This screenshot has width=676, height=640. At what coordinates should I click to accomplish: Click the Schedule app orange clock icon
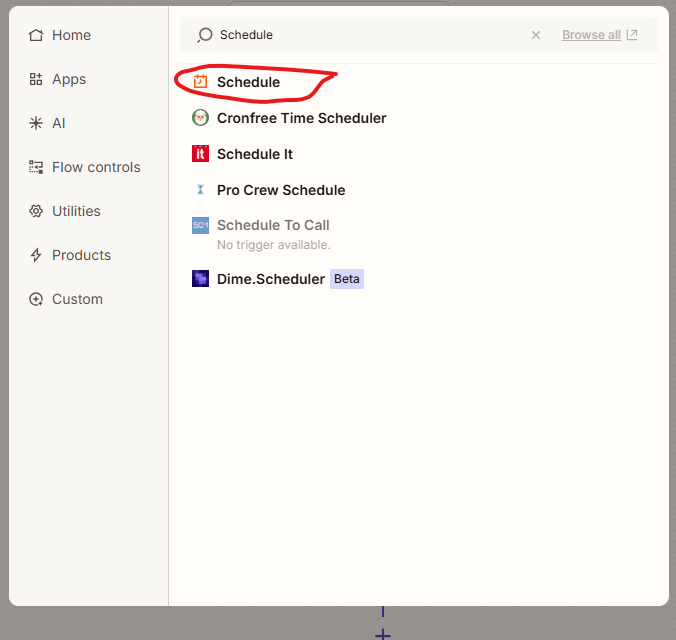[x=200, y=82]
